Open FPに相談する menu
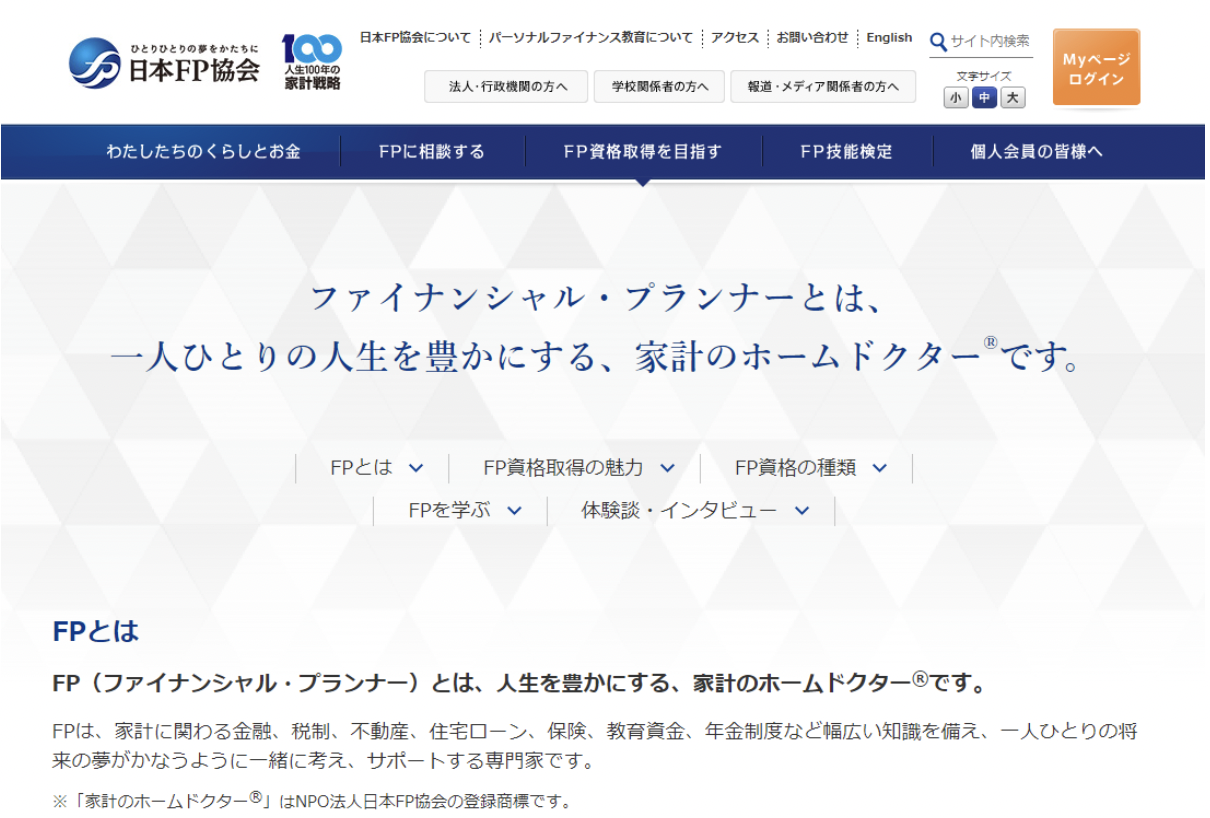Viewport: 1210px width, 818px height. point(432,152)
